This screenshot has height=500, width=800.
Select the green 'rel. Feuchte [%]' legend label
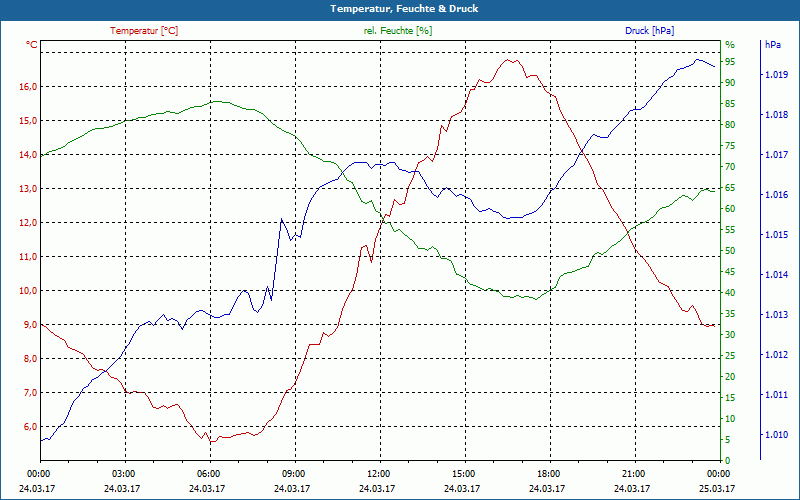pos(398,31)
